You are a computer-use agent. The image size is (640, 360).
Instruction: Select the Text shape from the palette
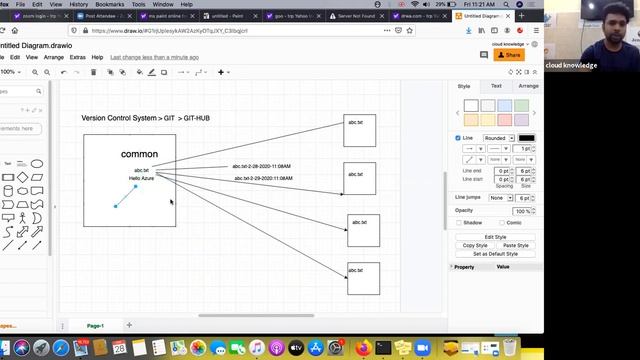[x=8, y=164]
